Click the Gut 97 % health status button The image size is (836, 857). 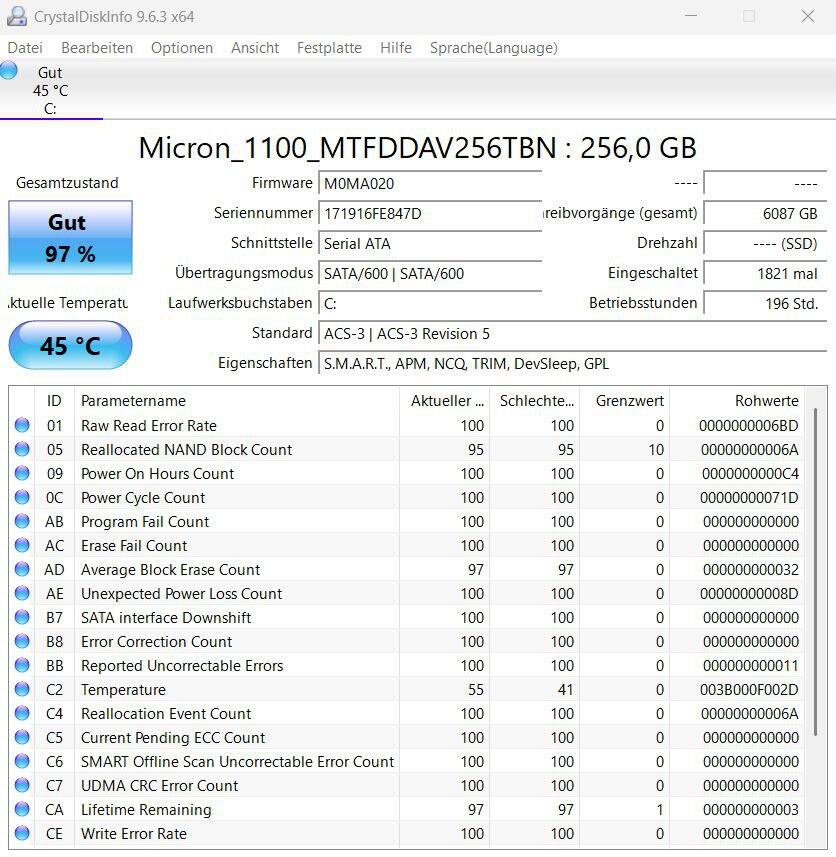click(x=70, y=238)
